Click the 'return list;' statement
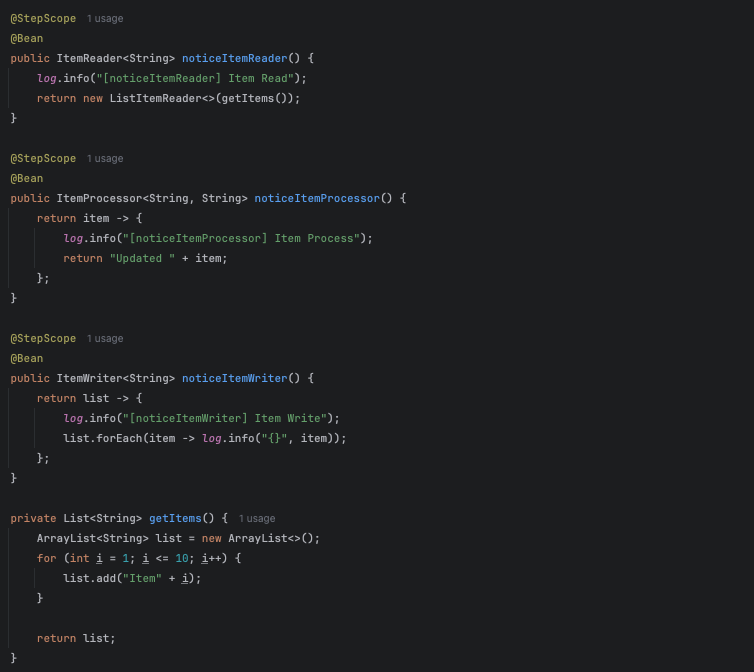 click(76, 639)
